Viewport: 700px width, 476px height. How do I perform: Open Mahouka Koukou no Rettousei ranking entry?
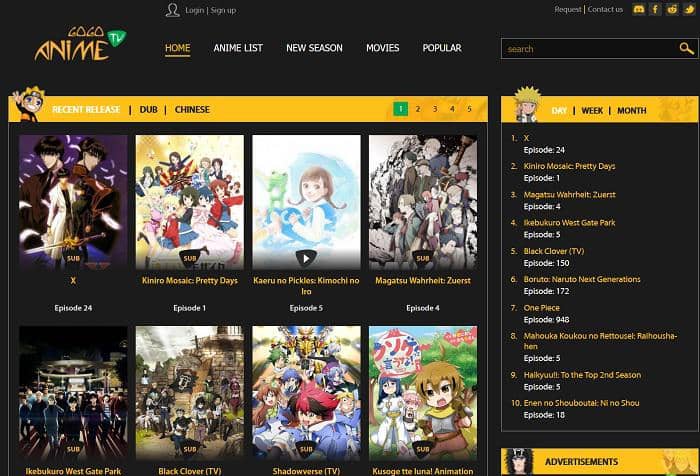click(600, 341)
